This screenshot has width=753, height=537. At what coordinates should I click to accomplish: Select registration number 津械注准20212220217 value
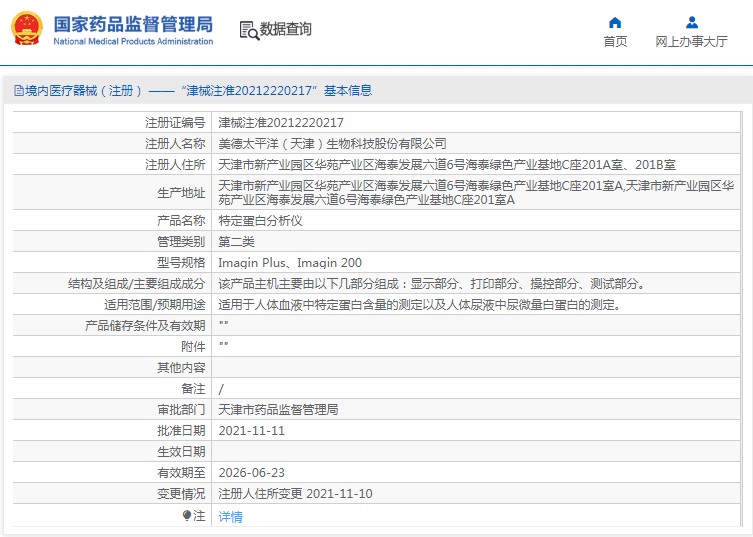coord(281,123)
